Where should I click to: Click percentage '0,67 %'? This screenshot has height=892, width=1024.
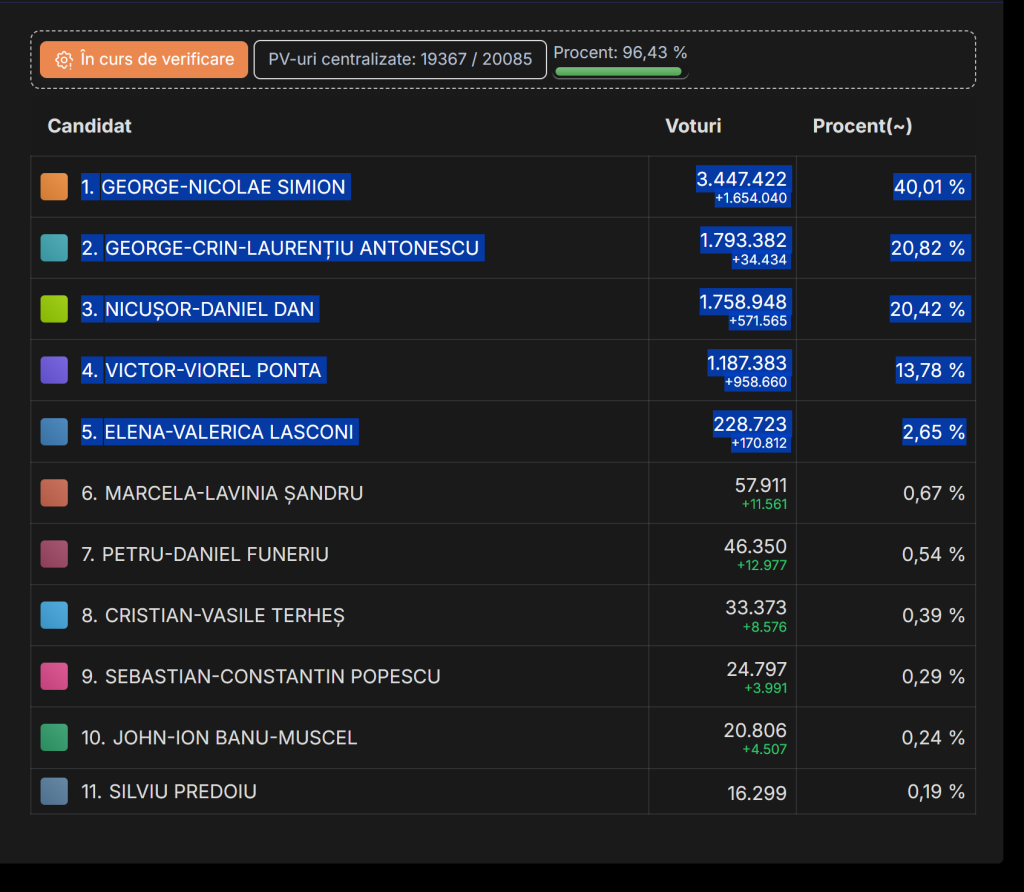pyautogui.click(x=934, y=493)
